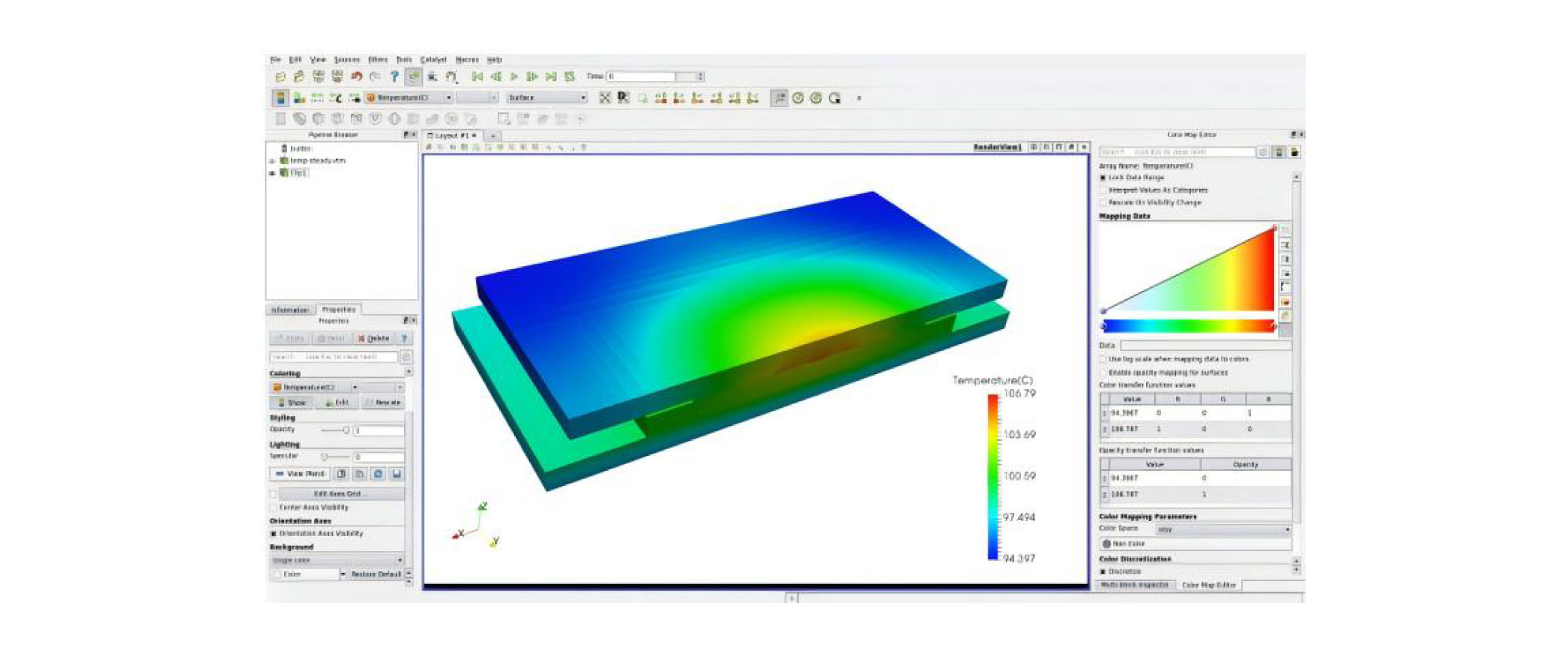
Task: Switch to the Information tab
Action: point(290,310)
